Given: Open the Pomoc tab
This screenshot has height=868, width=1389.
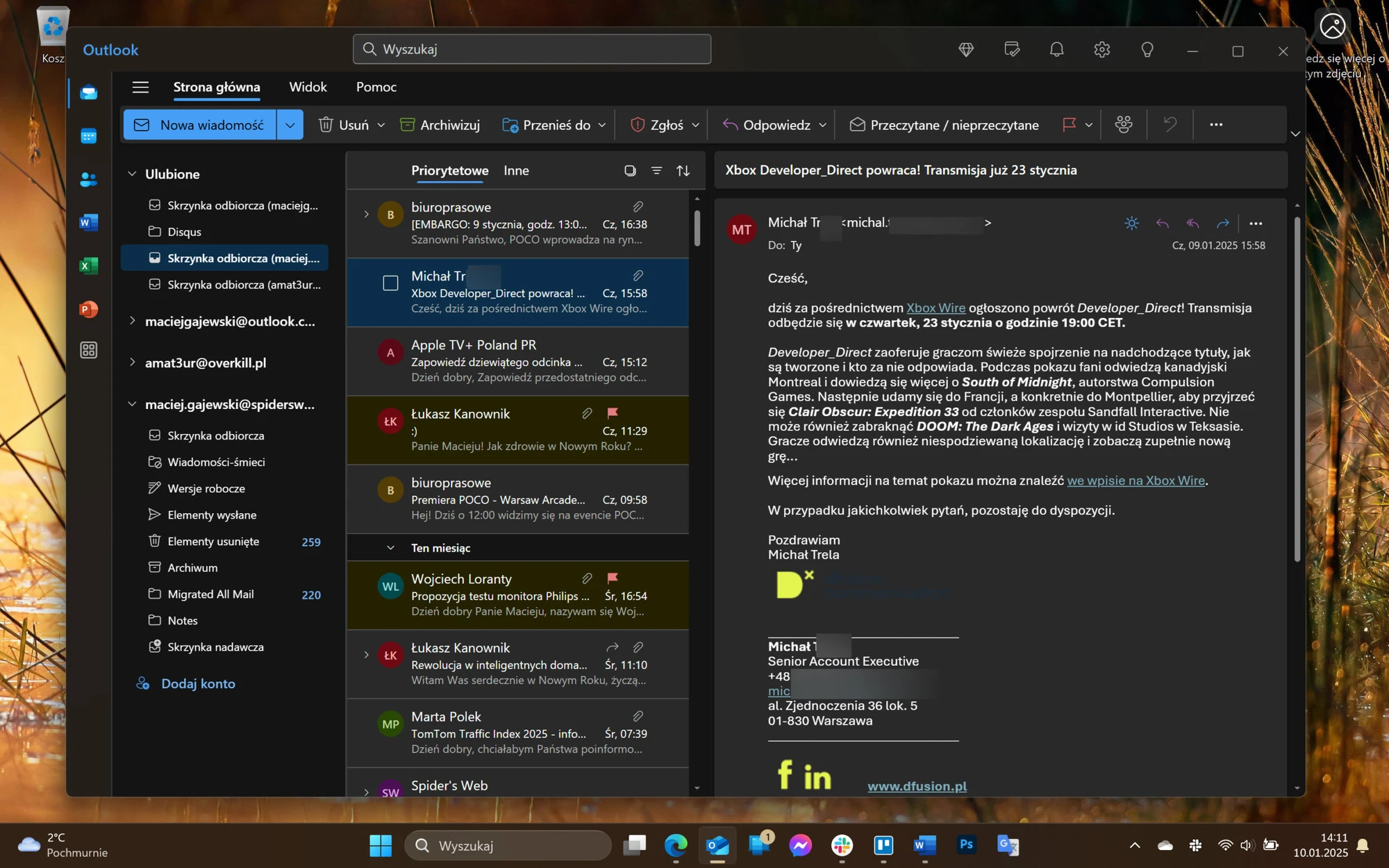Looking at the screenshot, I should tap(376, 87).
